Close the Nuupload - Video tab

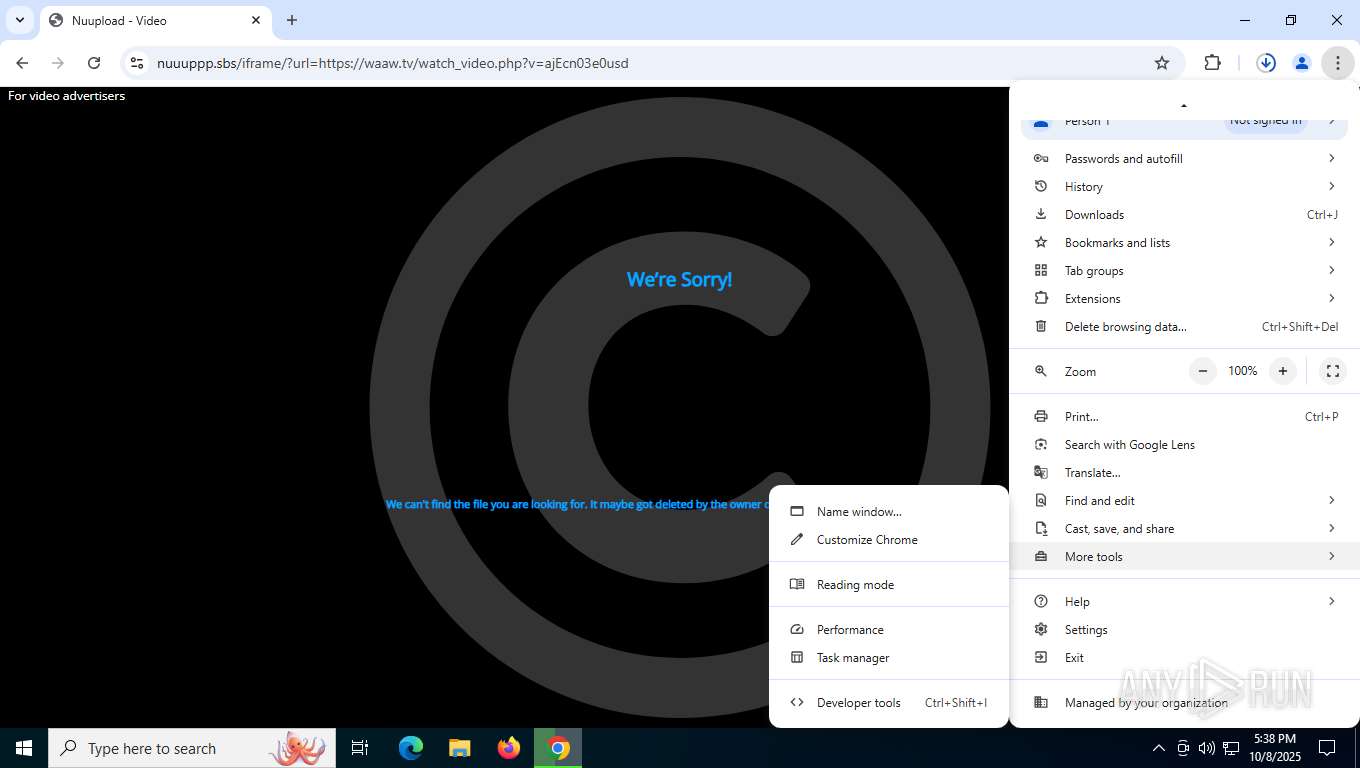click(x=256, y=20)
